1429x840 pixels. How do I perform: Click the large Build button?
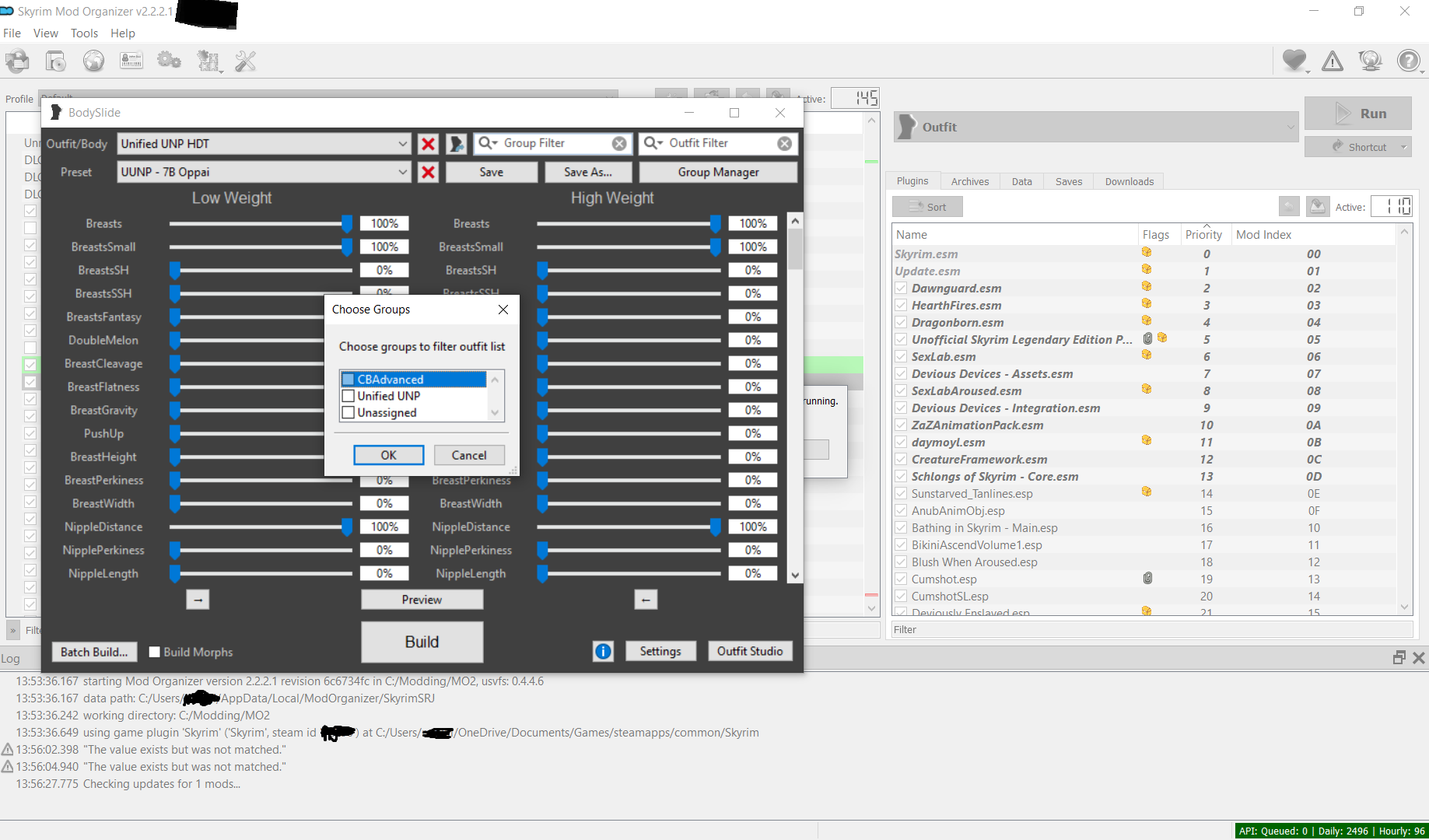(422, 642)
